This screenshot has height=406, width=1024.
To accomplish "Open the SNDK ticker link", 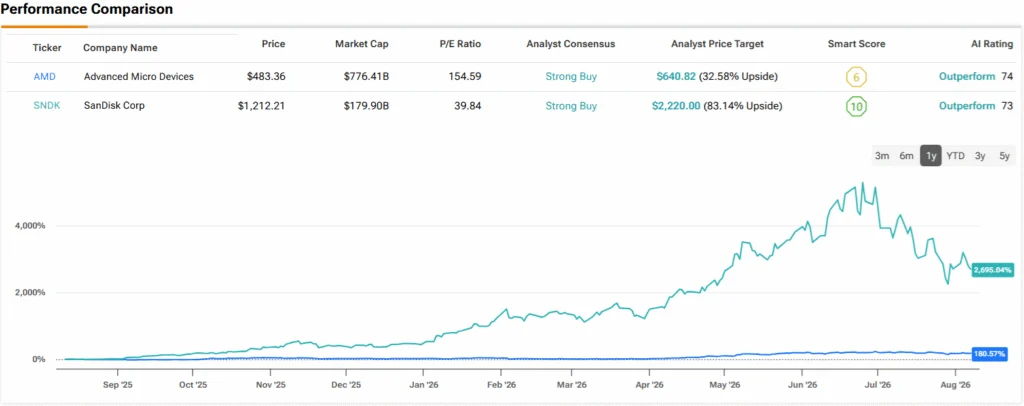I will 46,105.
